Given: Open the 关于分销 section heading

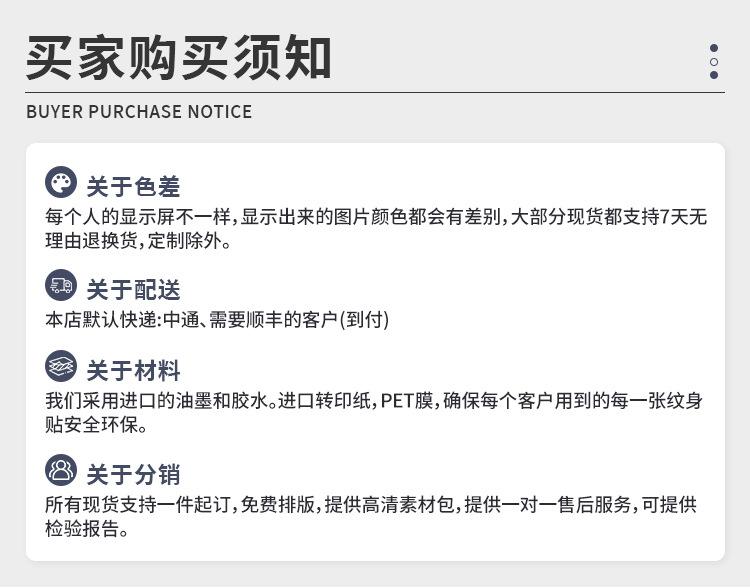Looking at the screenshot, I should click(x=133, y=475).
